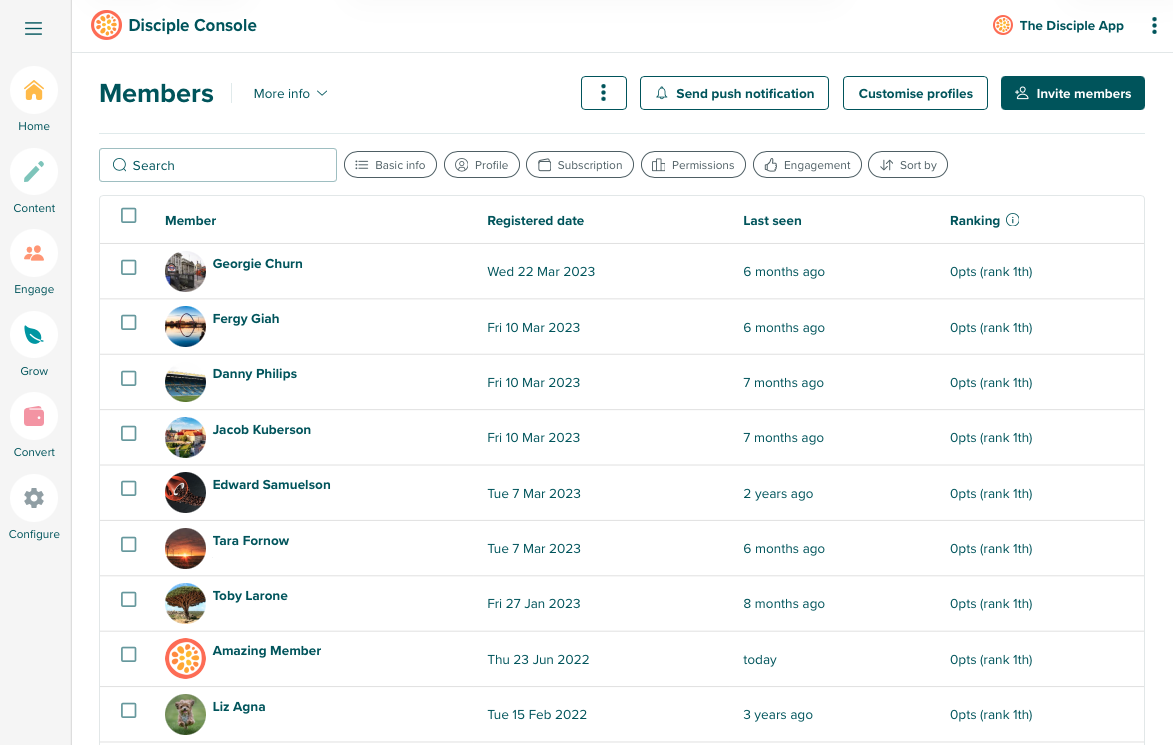Viewport: 1173px width, 745px height.
Task: Open top-right vertical dots menu
Action: click(1154, 26)
